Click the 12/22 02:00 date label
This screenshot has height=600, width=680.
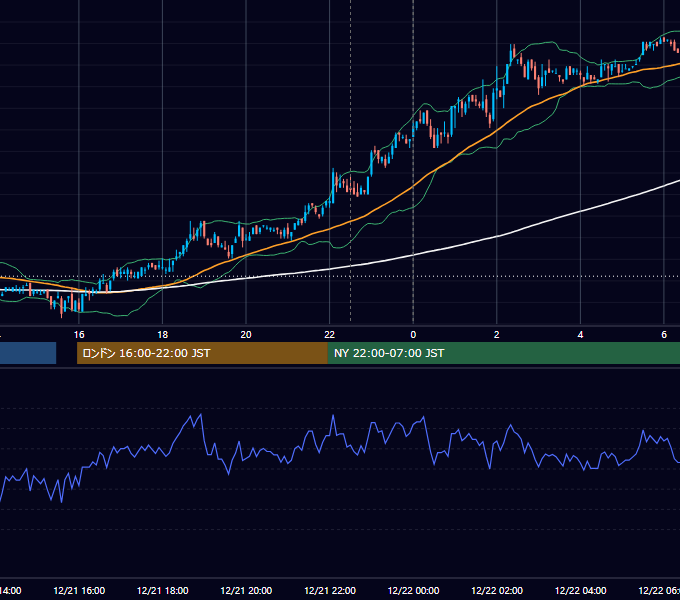tap(497, 591)
